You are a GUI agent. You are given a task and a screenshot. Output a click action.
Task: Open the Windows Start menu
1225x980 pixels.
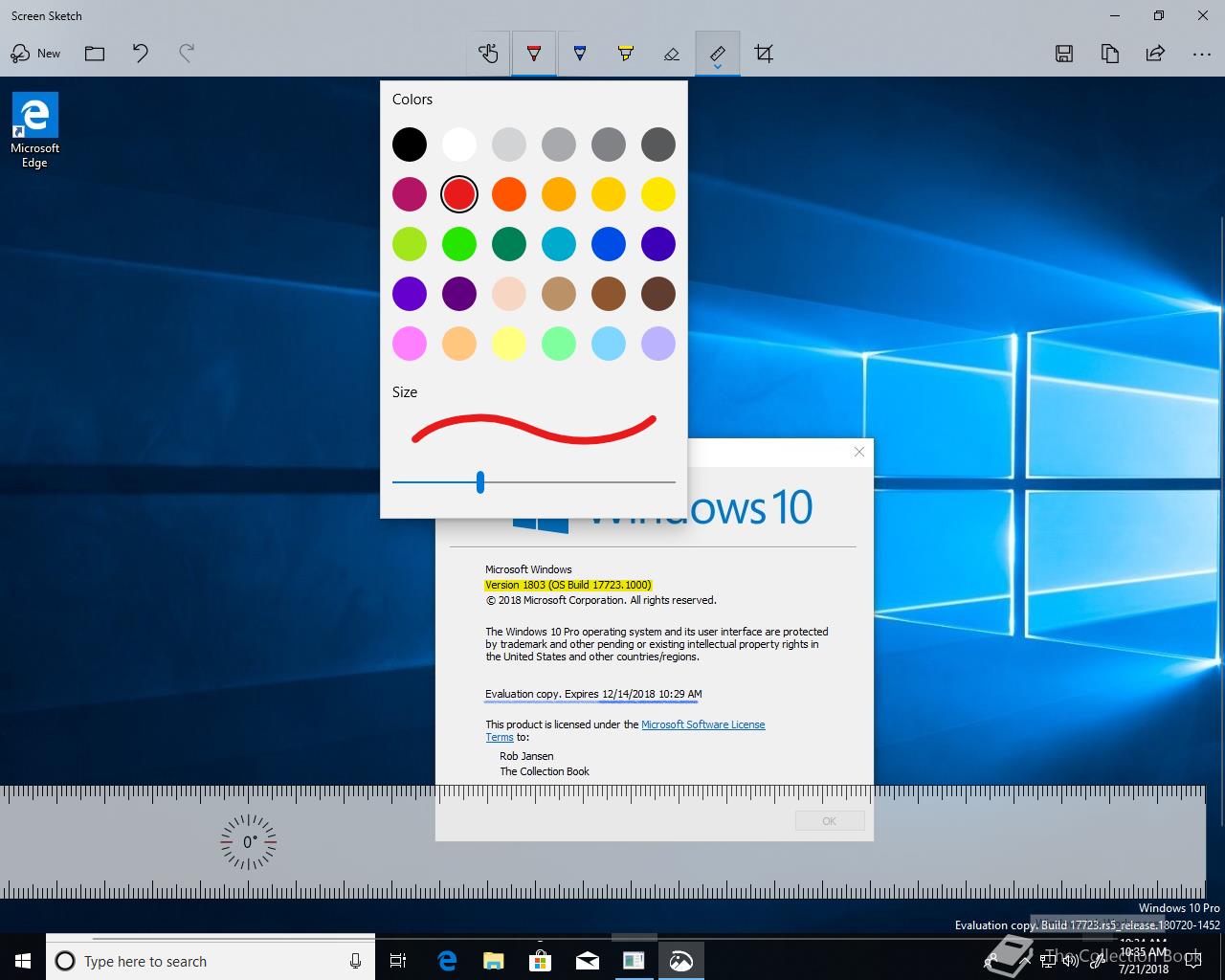23,961
